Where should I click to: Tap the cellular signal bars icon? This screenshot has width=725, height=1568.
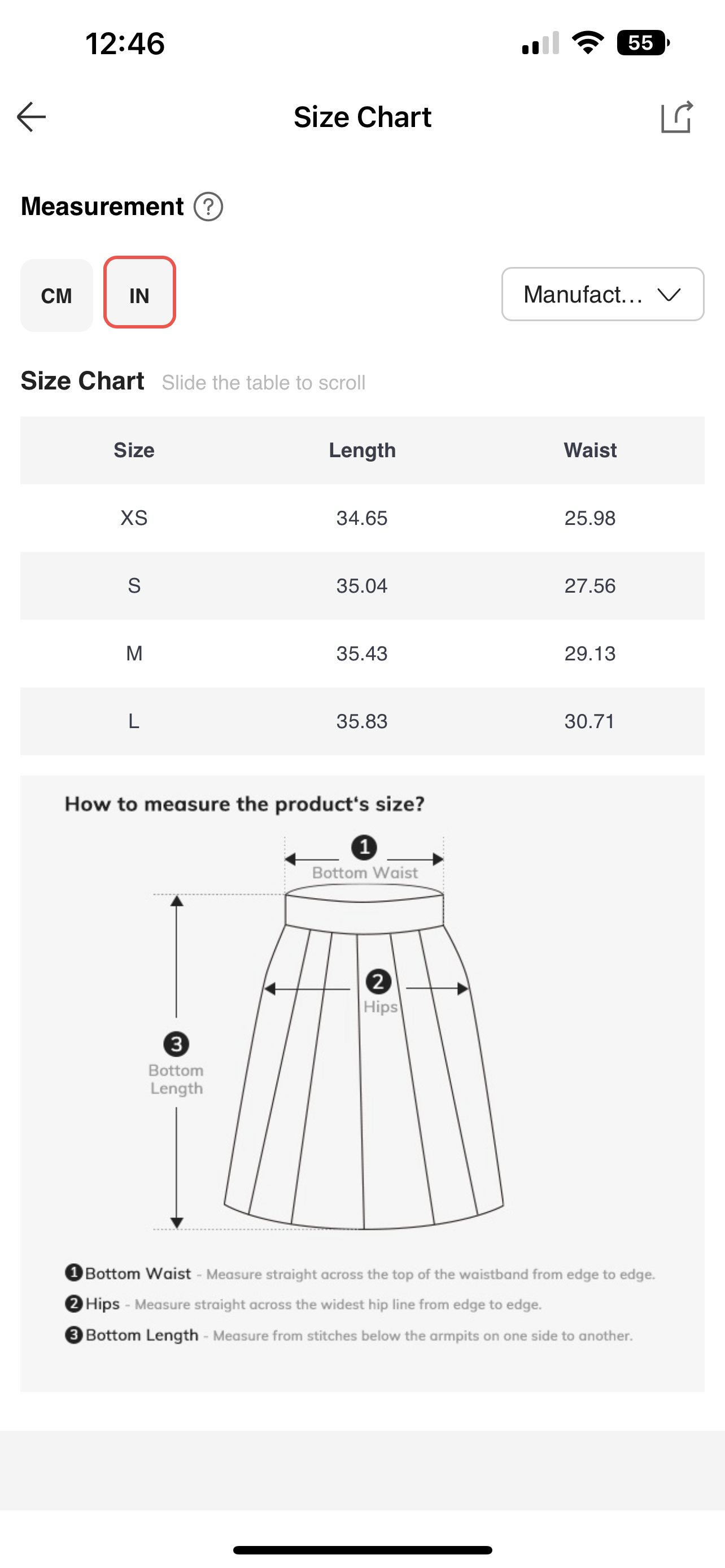coord(540,44)
